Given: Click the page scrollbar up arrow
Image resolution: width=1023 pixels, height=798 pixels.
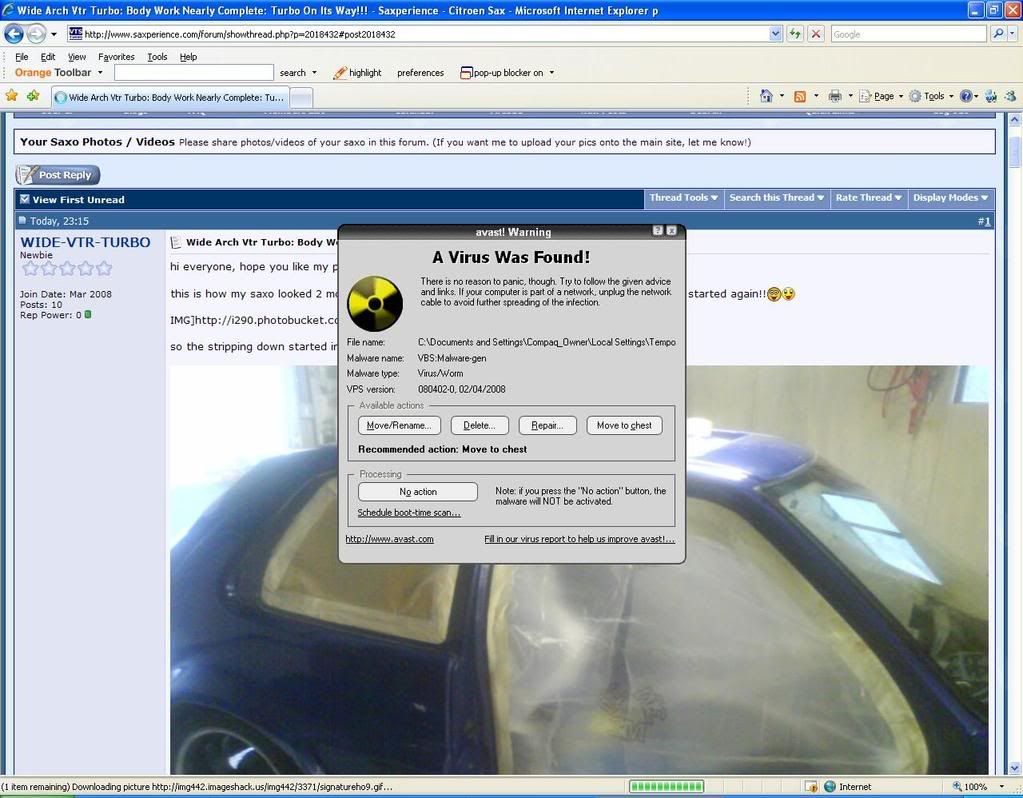Looking at the screenshot, I should click(1015, 120).
